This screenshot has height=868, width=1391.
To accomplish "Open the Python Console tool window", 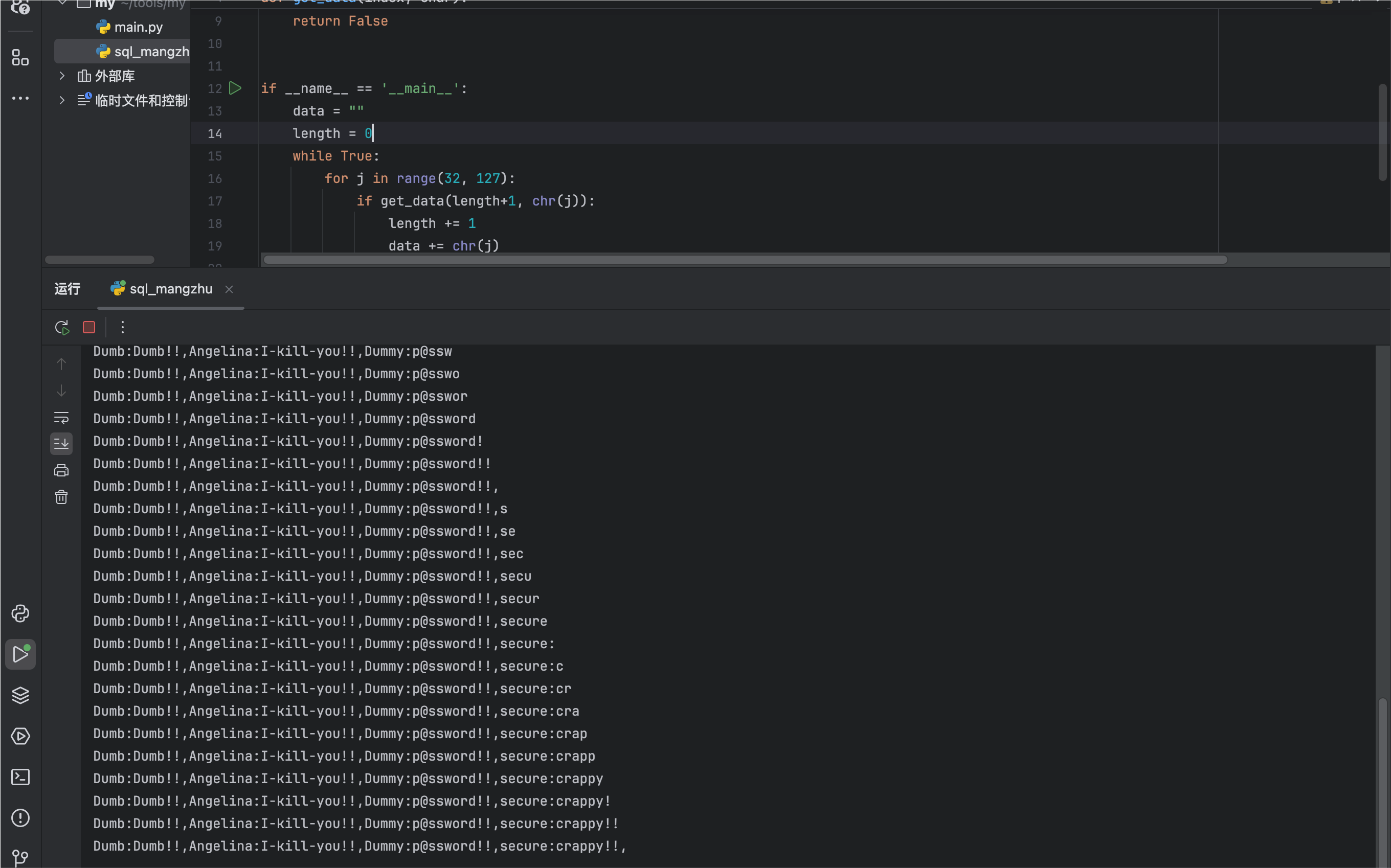I will [20, 614].
